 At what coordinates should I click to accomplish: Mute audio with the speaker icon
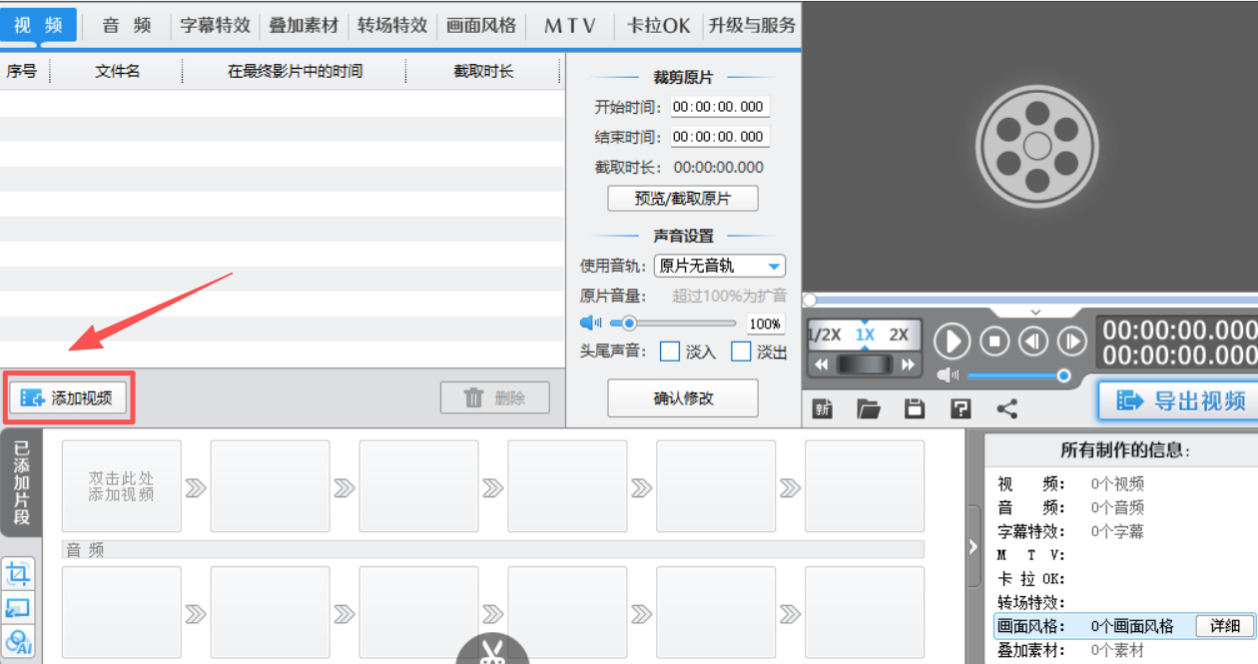tap(947, 376)
